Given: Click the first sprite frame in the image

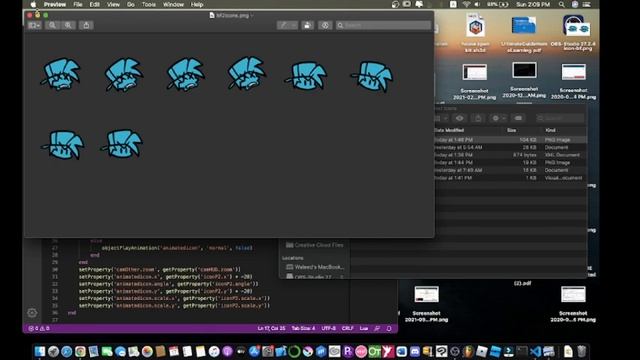Looking at the screenshot, I should pyautogui.click(x=60, y=74).
